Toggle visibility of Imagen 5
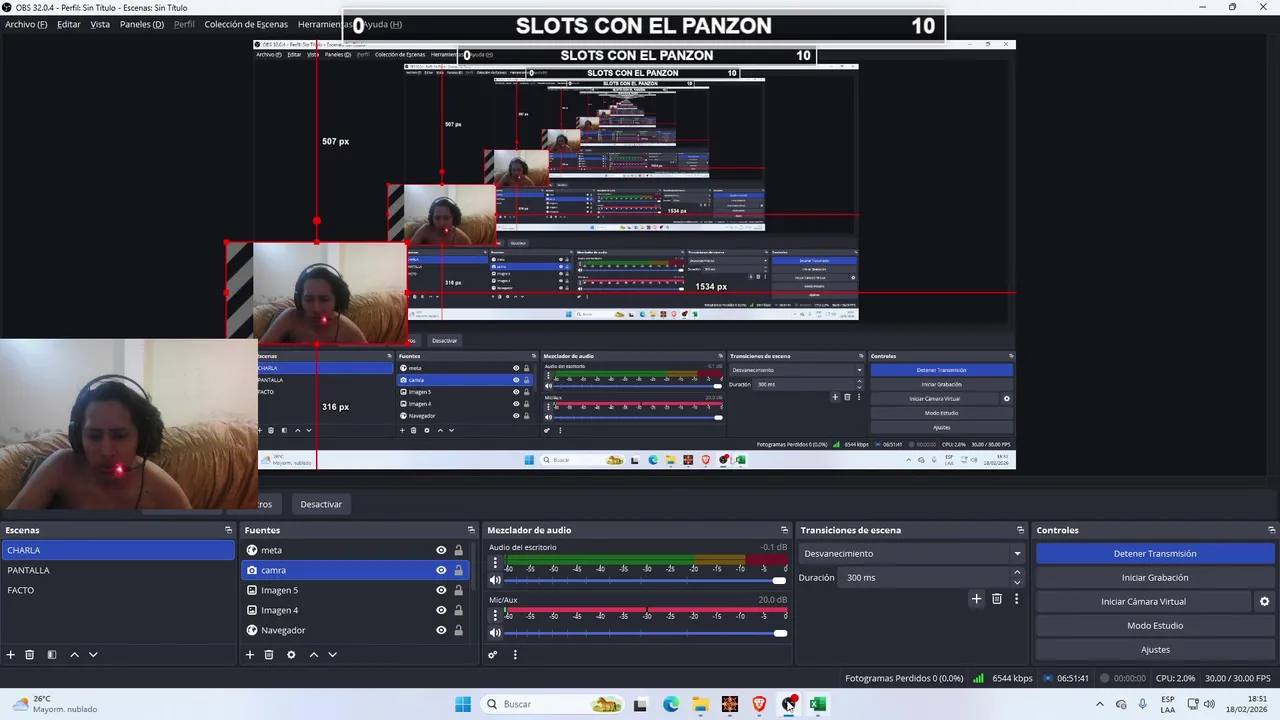Viewport: 1280px width, 720px height. pos(441,590)
